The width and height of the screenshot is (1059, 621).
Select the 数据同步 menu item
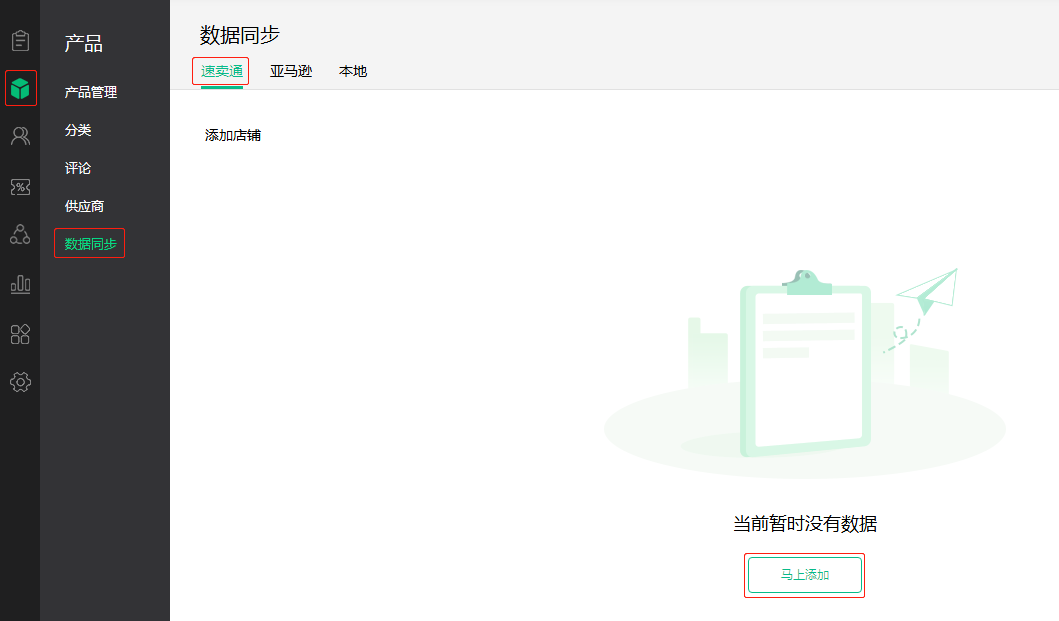[x=91, y=244]
